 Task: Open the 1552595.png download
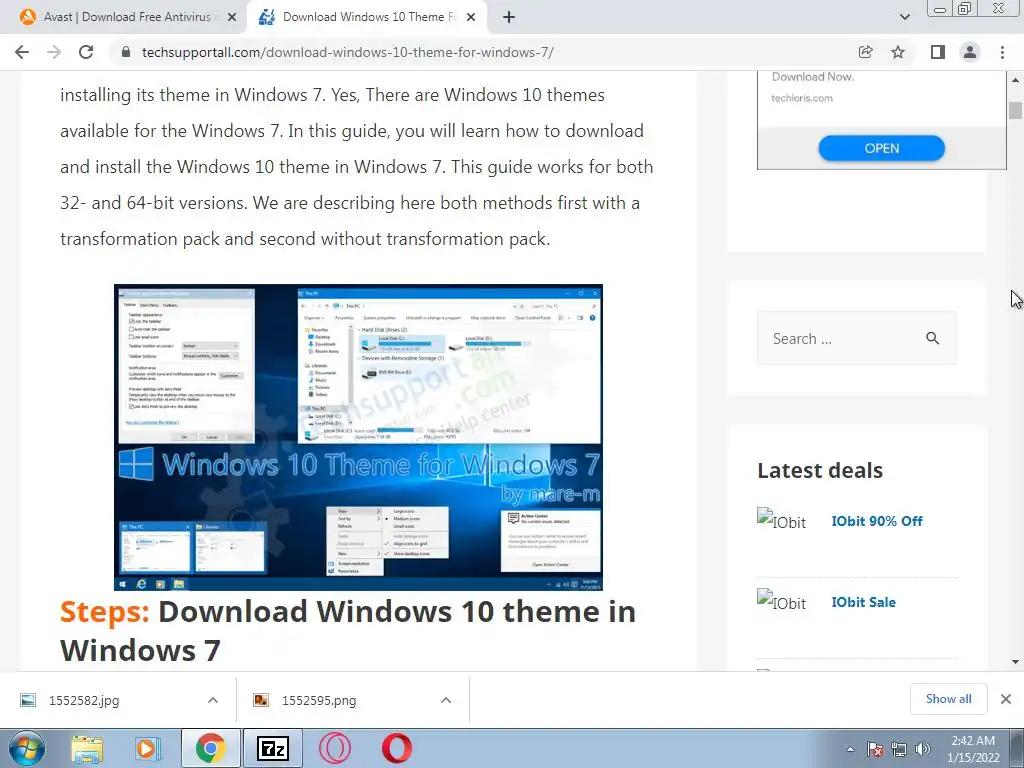(x=319, y=700)
